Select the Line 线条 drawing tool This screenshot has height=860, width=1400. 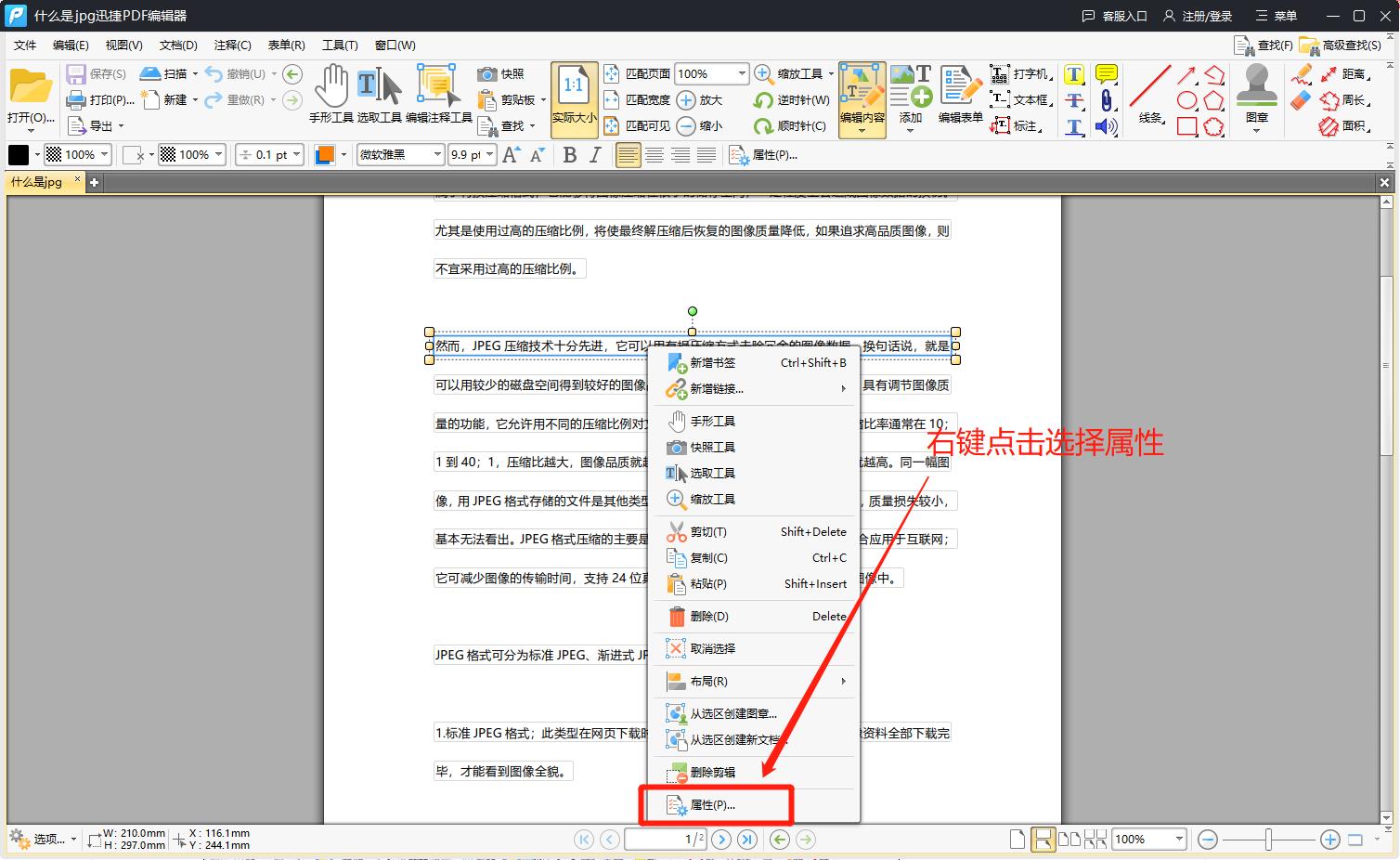[x=1149, y=93]
